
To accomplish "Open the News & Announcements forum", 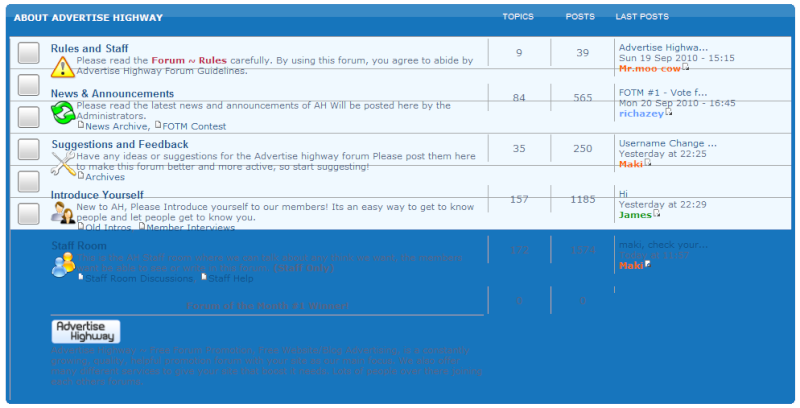I will point(112,94).
